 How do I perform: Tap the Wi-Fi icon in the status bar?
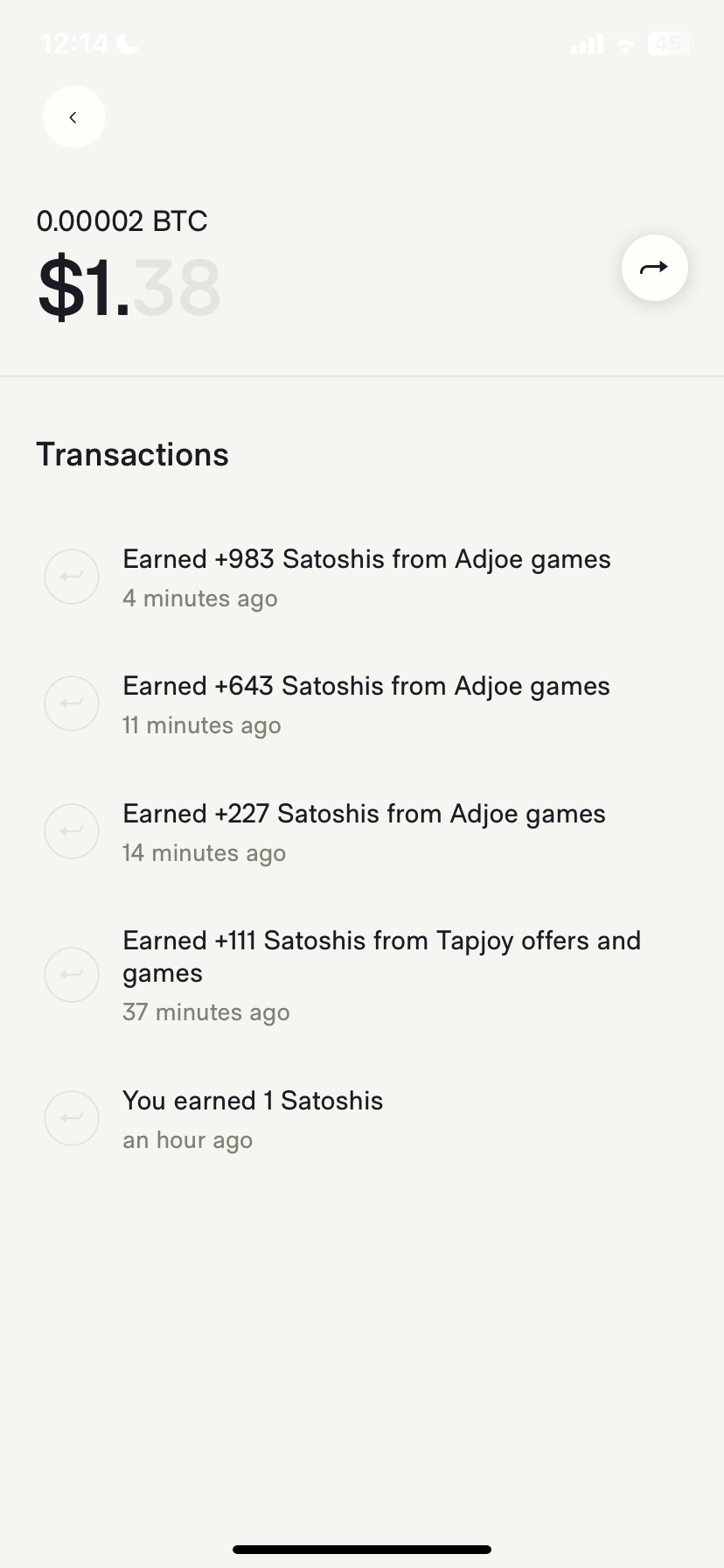pos(625,44)
